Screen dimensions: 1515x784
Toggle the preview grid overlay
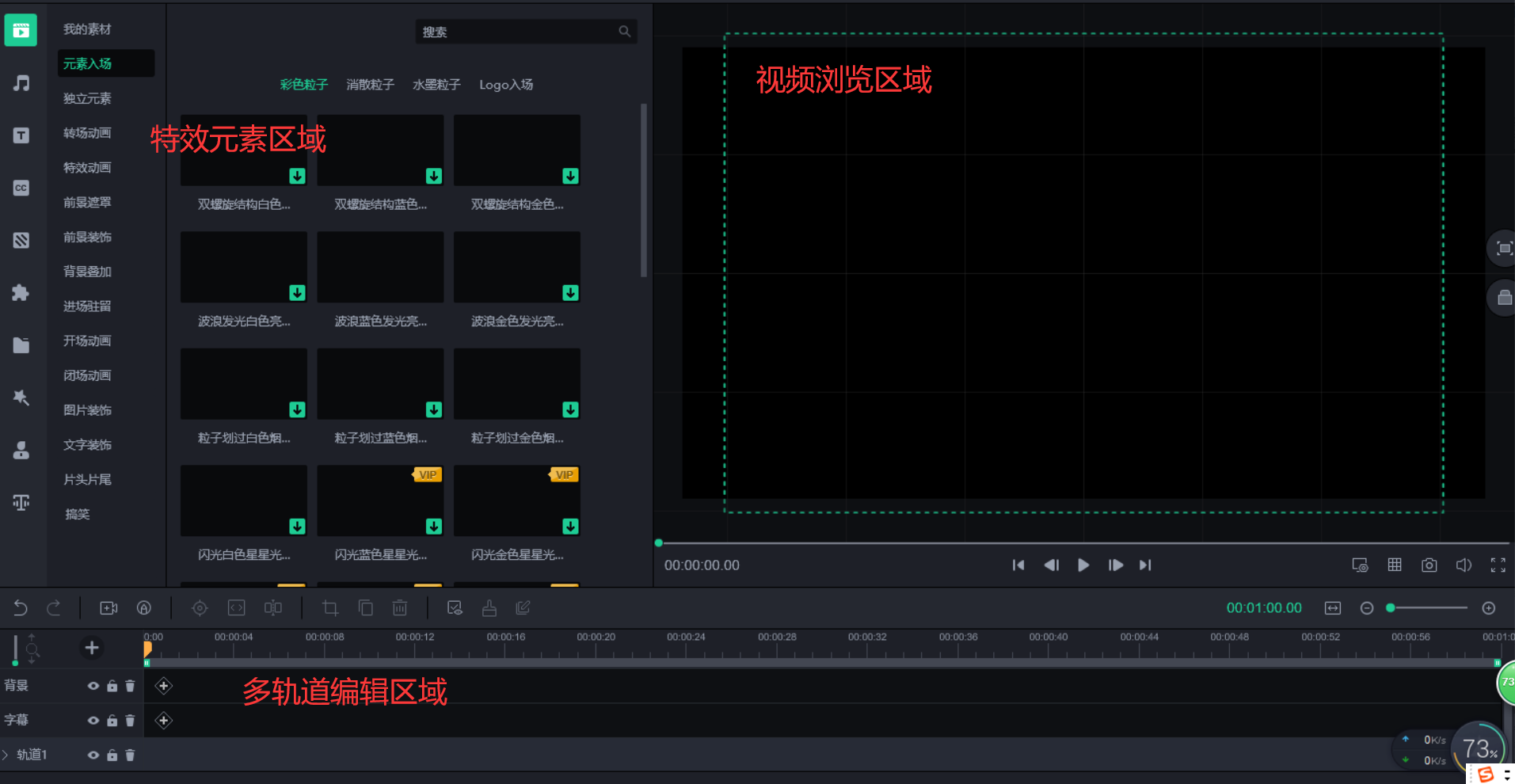pos(1395,565)
